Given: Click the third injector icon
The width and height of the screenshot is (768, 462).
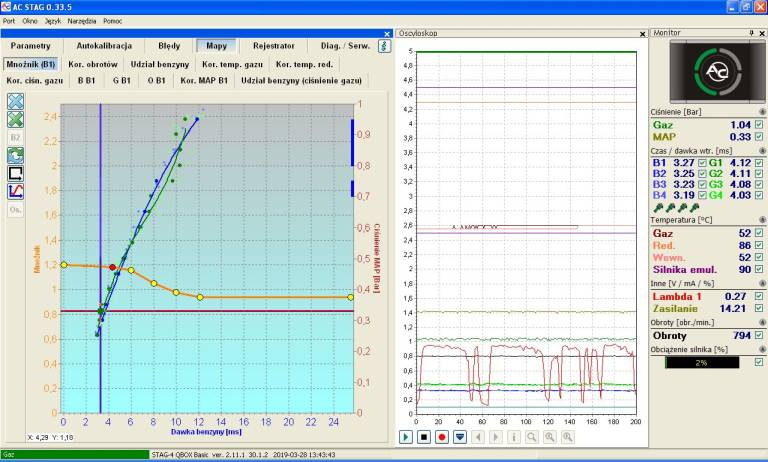Looking at the screenshot, I should 682,208.
